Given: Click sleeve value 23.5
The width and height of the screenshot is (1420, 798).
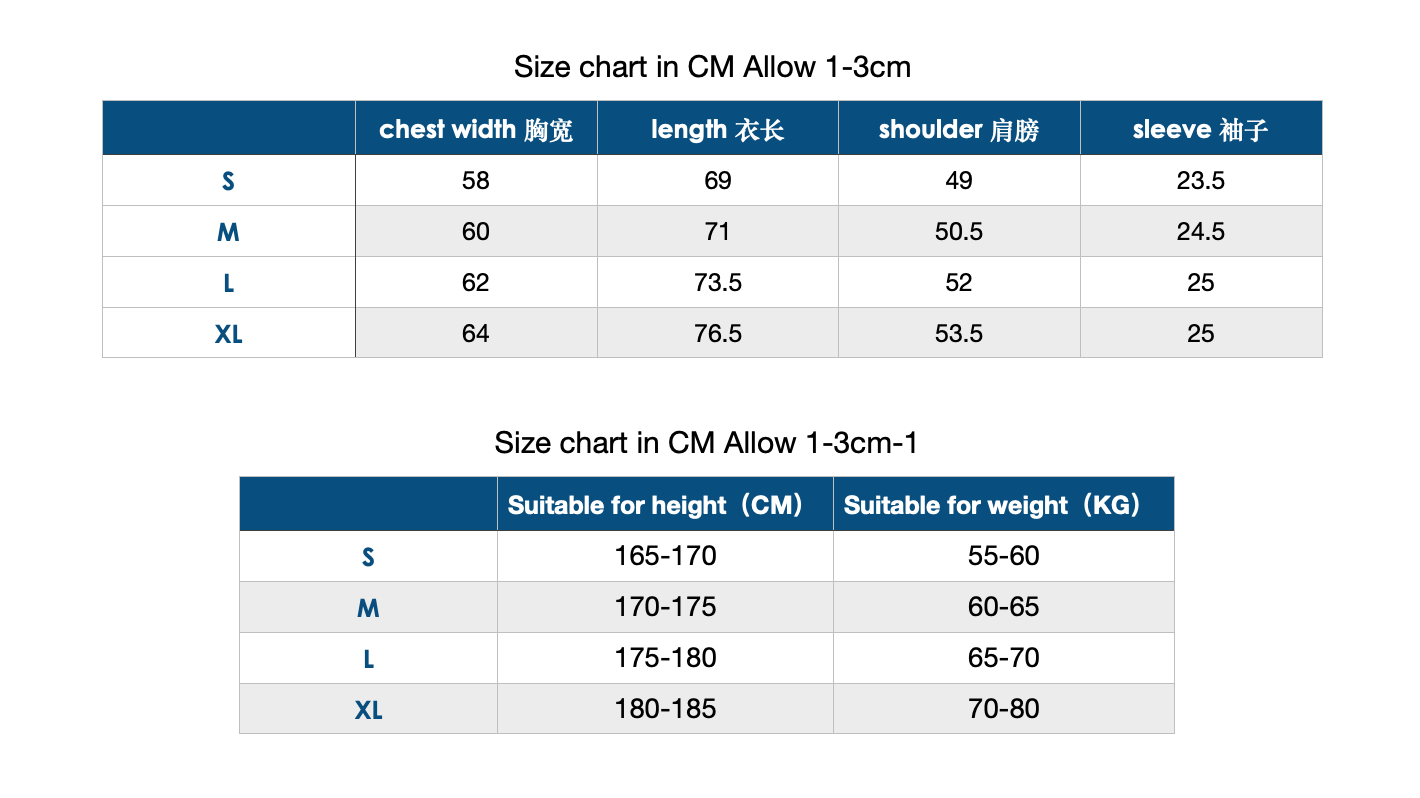Looking at the screenshot, I should 1200,181.
